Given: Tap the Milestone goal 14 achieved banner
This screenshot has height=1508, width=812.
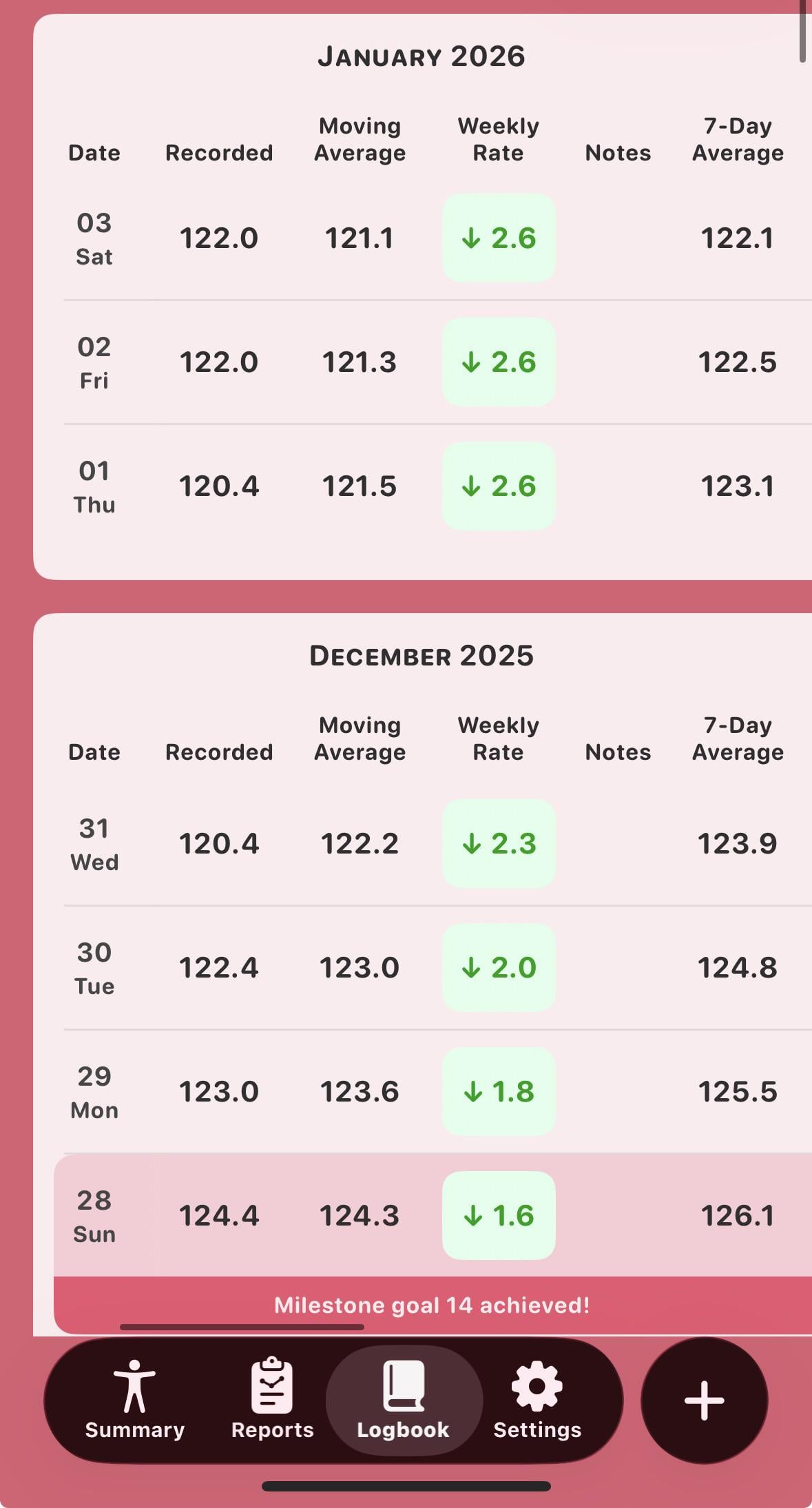Looking at the screenshot, I should click(x=432, y=1305).
